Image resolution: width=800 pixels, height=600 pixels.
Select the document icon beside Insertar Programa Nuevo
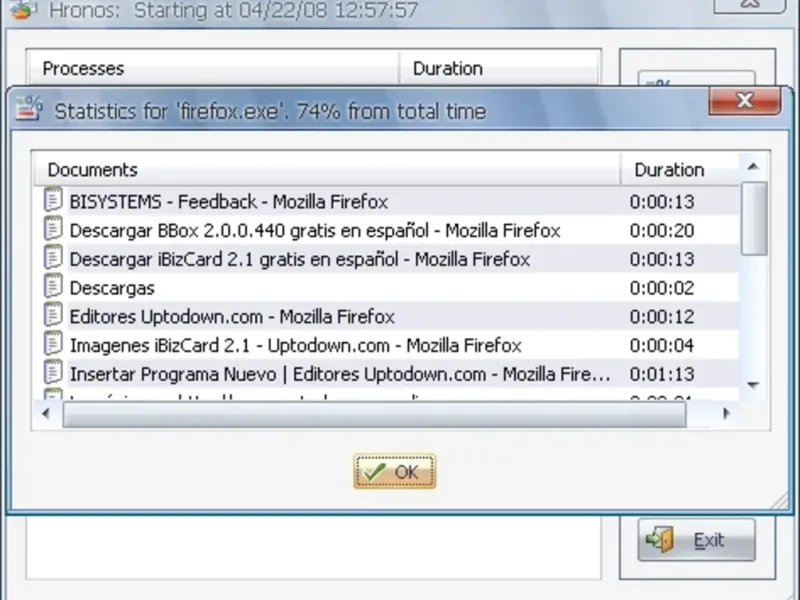click(53, 372)
